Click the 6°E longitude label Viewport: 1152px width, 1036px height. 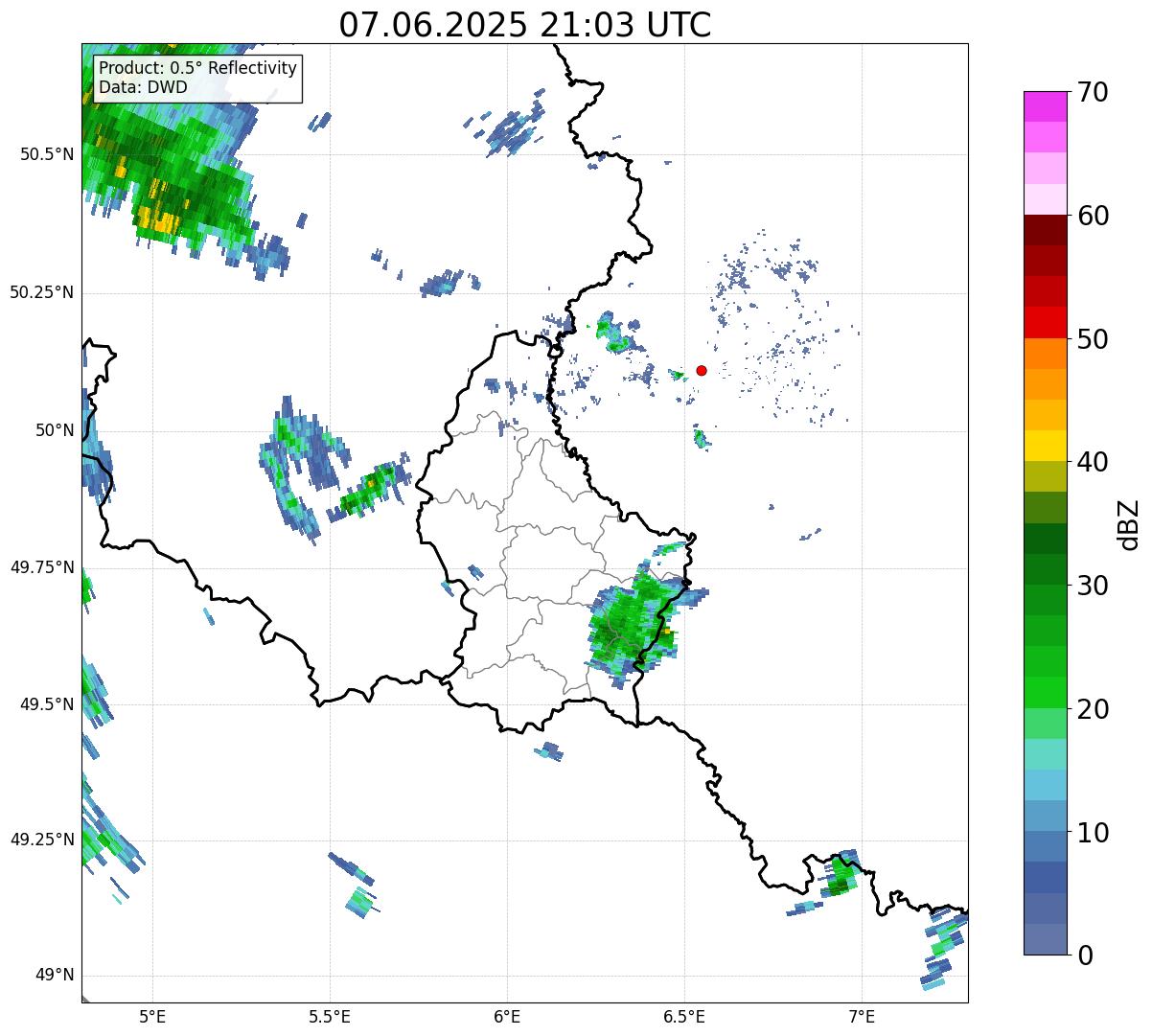point(507,1017)
